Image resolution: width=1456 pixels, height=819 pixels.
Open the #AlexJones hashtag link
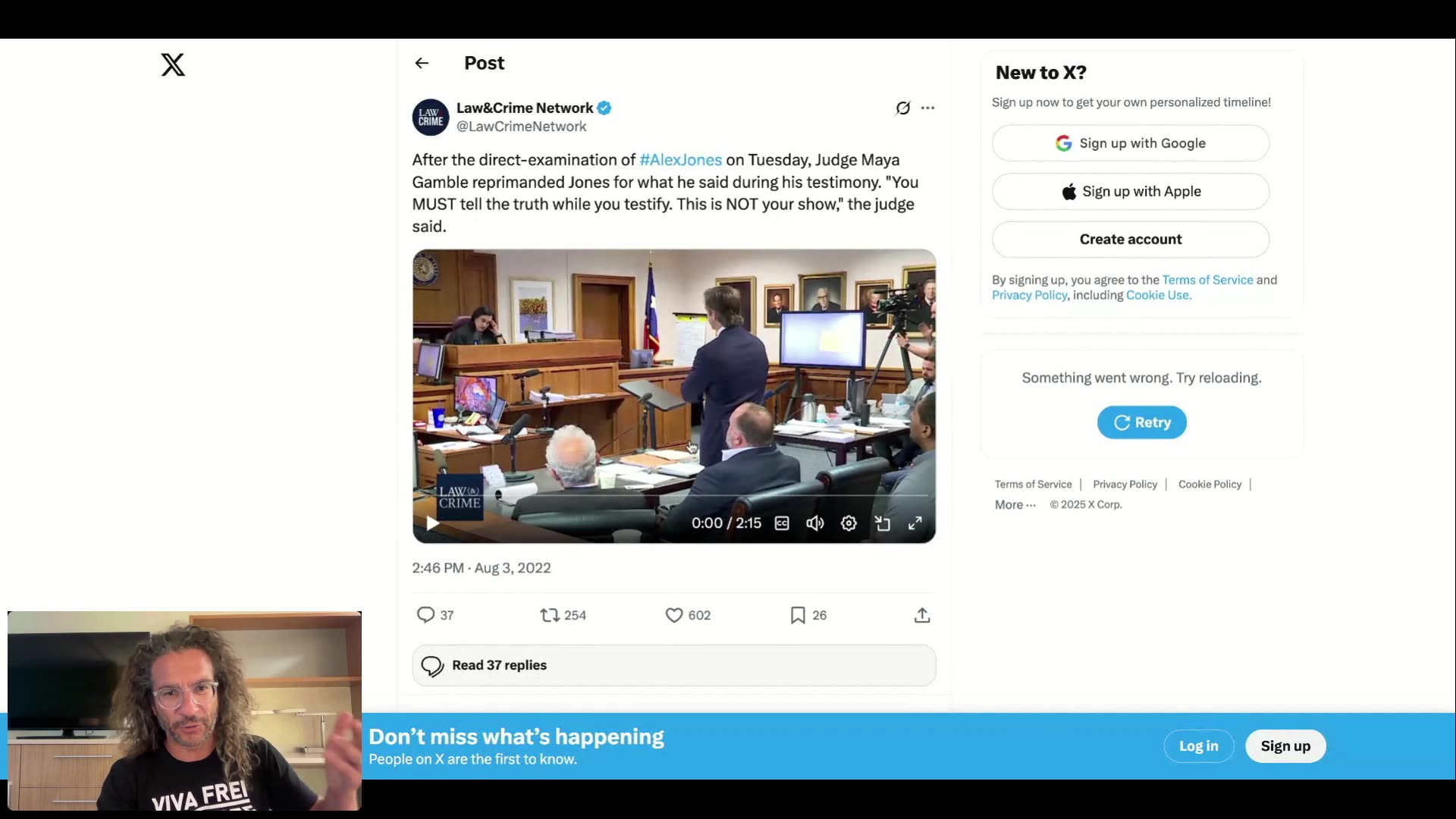pyautogui.click(x=680, y=160)
